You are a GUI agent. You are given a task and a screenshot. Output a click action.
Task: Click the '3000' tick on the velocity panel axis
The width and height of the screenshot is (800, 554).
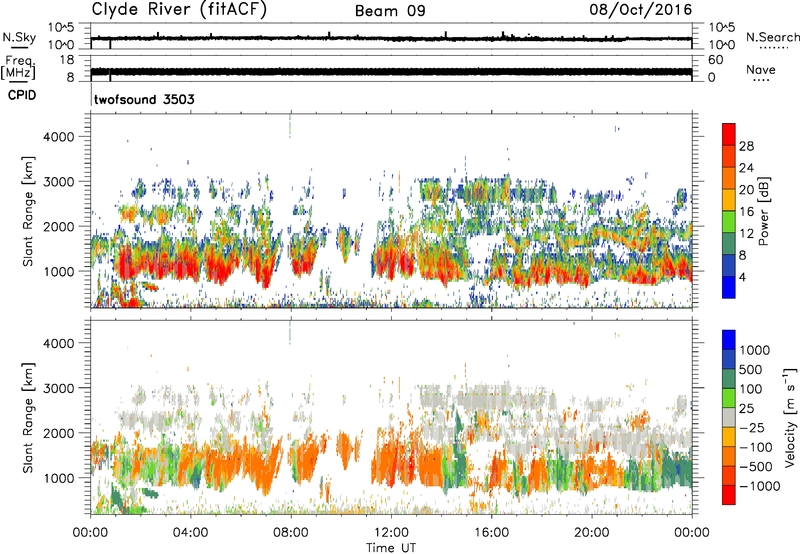coord(59,388)
